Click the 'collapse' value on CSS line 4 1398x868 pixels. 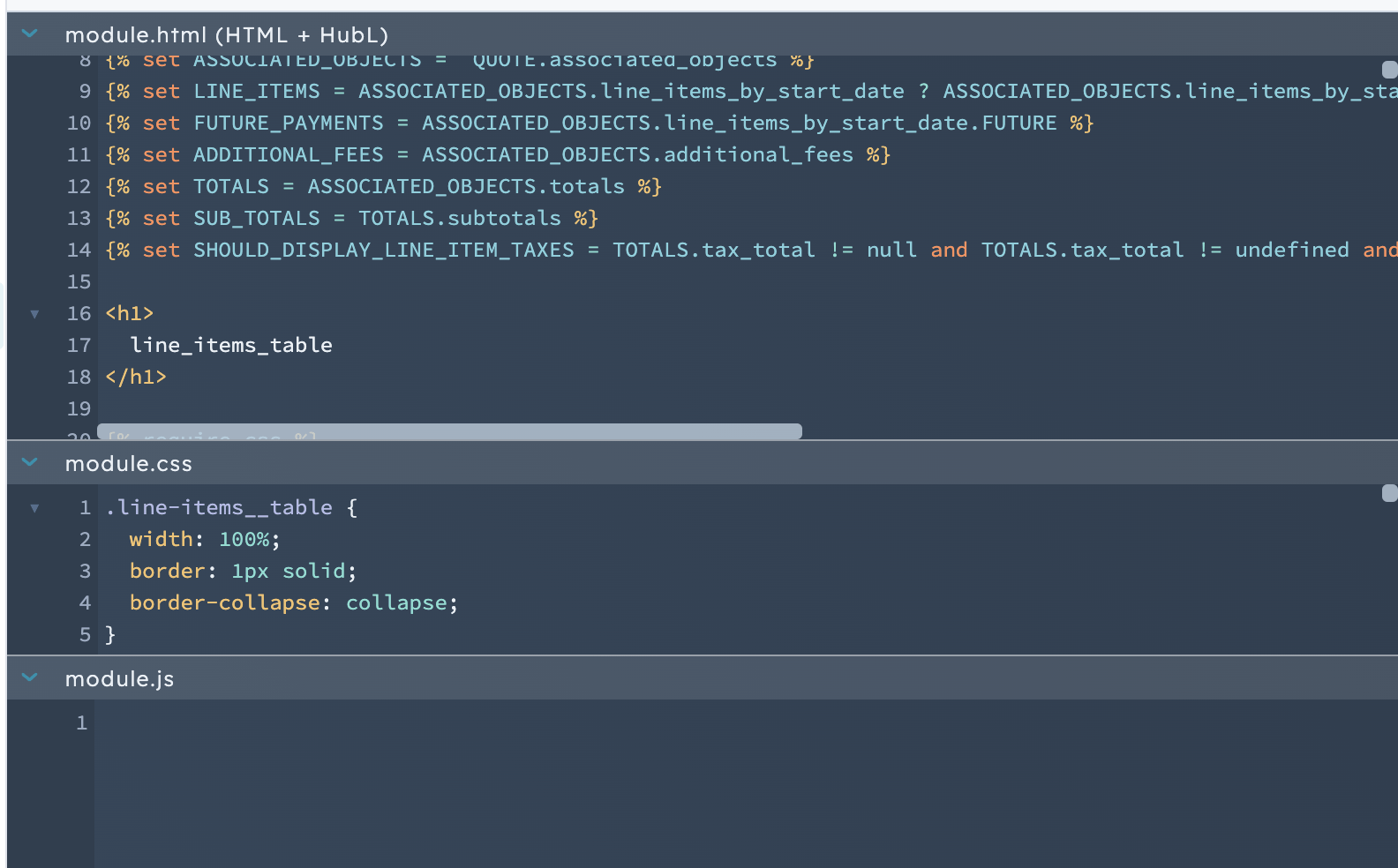396,603
